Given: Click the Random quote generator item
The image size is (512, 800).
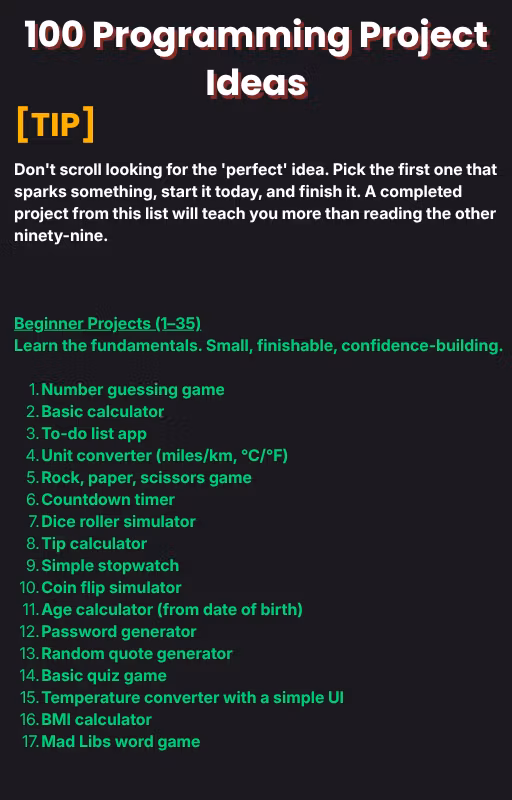Looking at the screenshot, I should click(x=137, y=654).
